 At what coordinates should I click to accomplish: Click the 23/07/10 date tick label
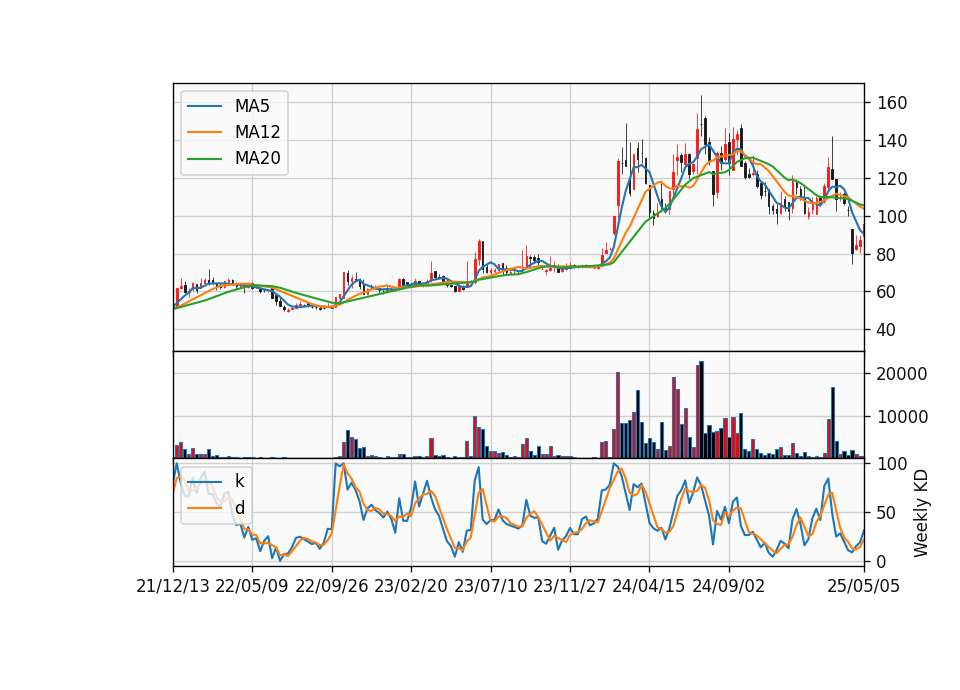pyautogui.click(x=490, y=586)
